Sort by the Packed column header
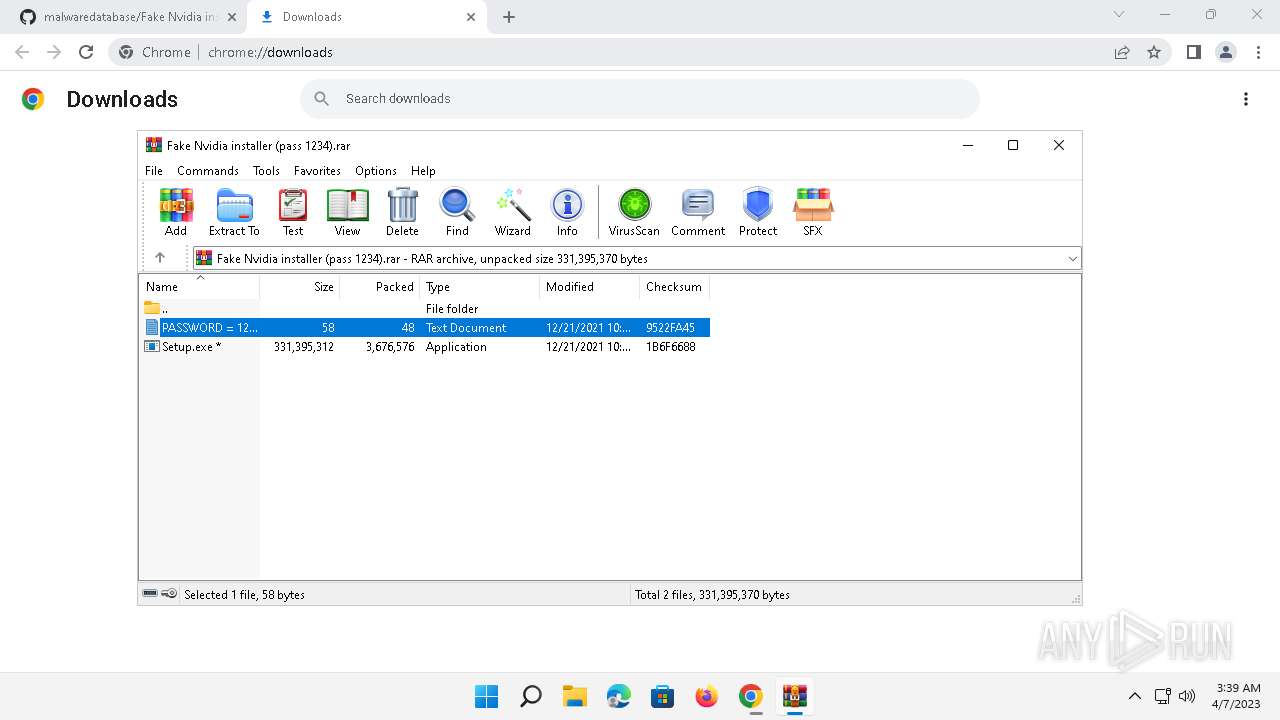The image size is (1280, 720). [380, 287]
